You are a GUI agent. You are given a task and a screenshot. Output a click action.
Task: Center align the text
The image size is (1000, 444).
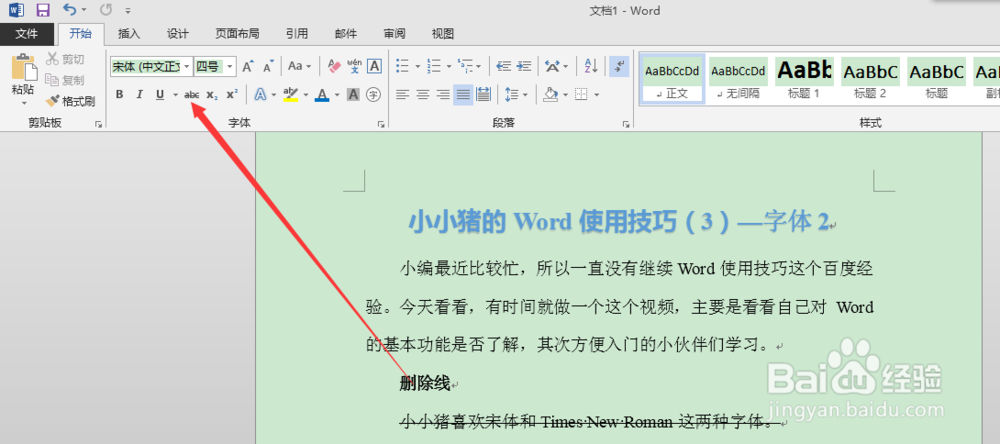[422, 95]
